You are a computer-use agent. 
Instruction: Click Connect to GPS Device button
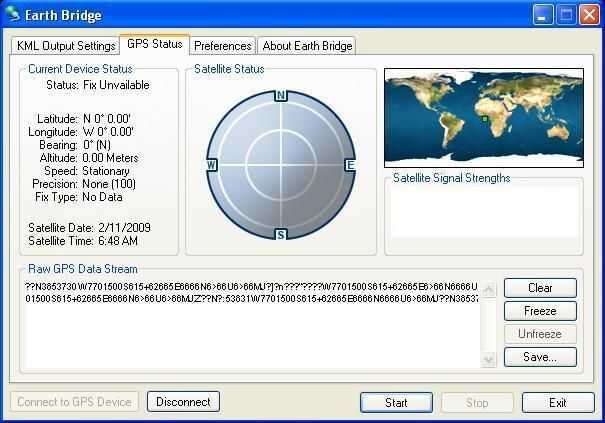click(x=74, y=402)
